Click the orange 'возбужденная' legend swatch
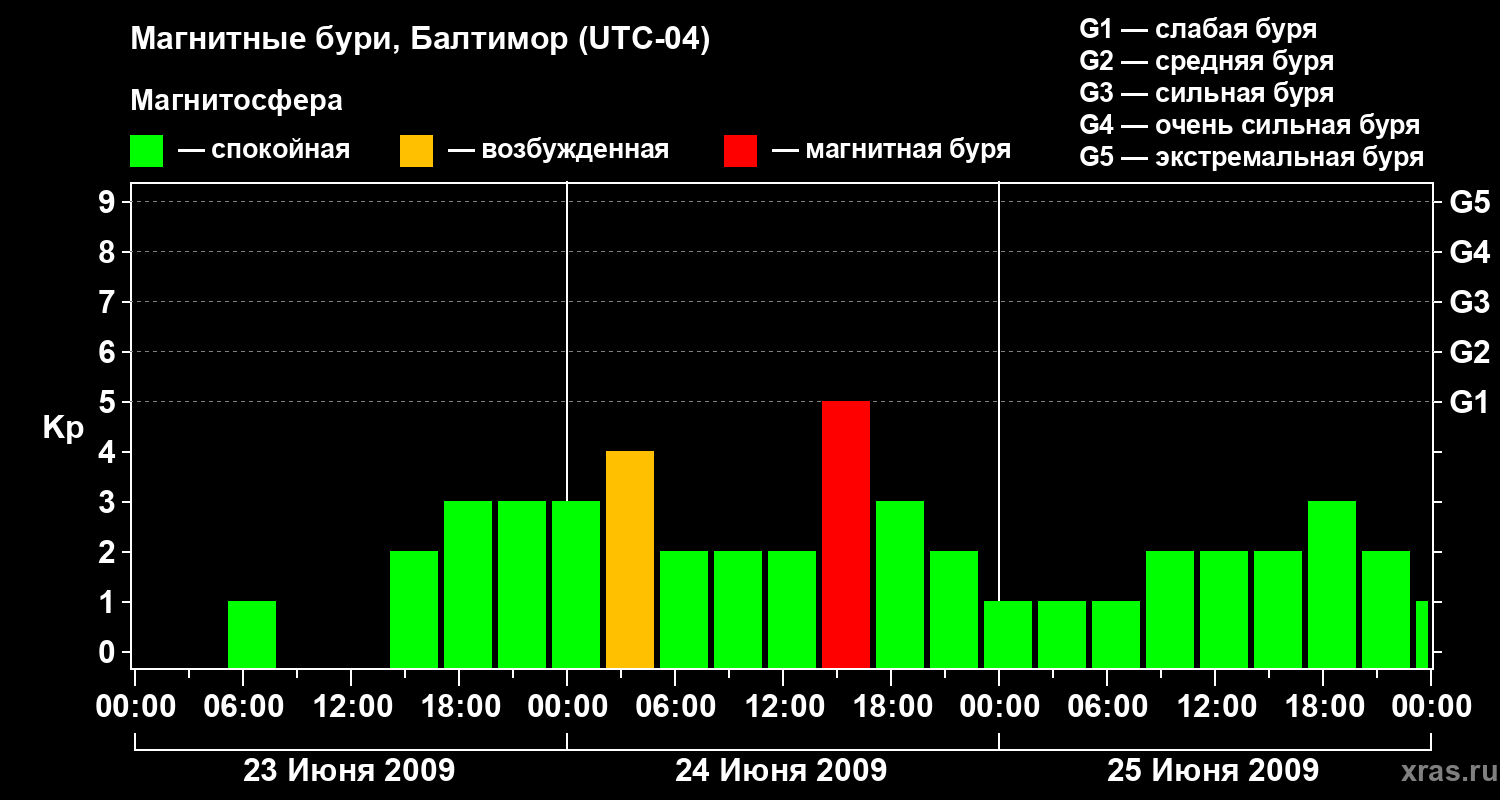 pos(416,151)
